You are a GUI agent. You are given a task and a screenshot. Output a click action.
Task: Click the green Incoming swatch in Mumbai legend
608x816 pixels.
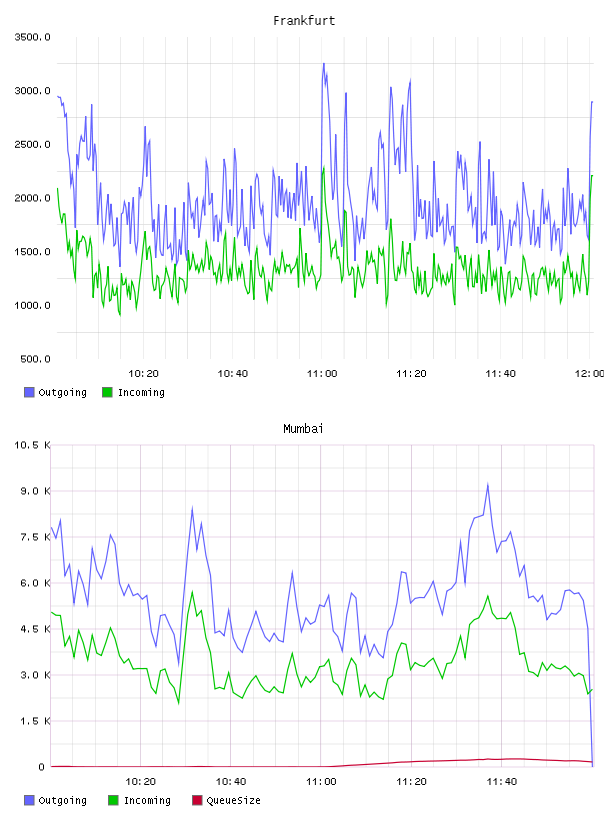tap(113, 800)
